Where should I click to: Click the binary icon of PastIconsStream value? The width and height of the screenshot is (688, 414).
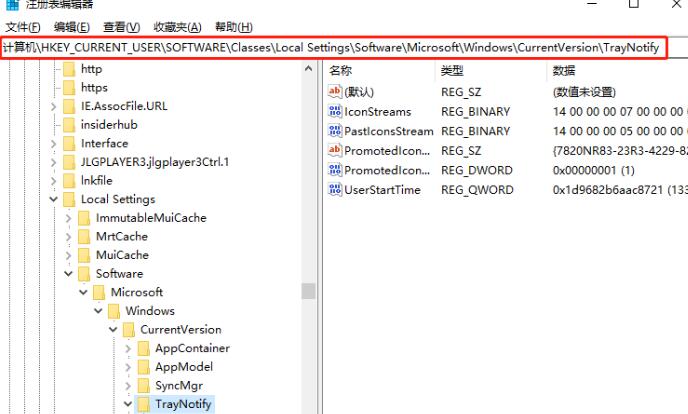tap(335, 131)
